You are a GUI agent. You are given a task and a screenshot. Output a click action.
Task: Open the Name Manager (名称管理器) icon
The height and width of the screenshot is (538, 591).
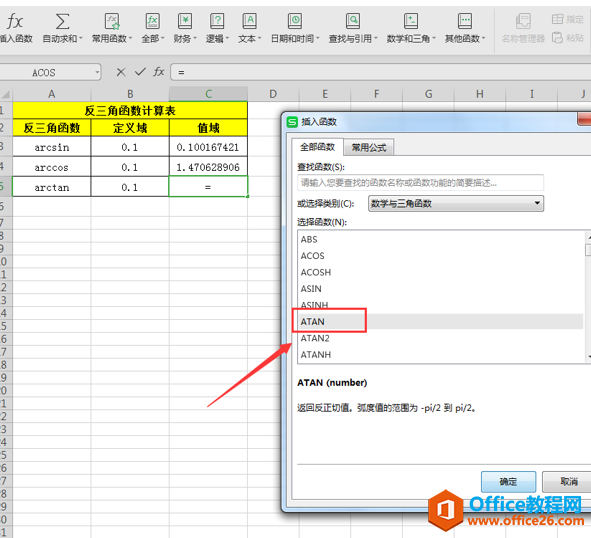pos(523,21)
